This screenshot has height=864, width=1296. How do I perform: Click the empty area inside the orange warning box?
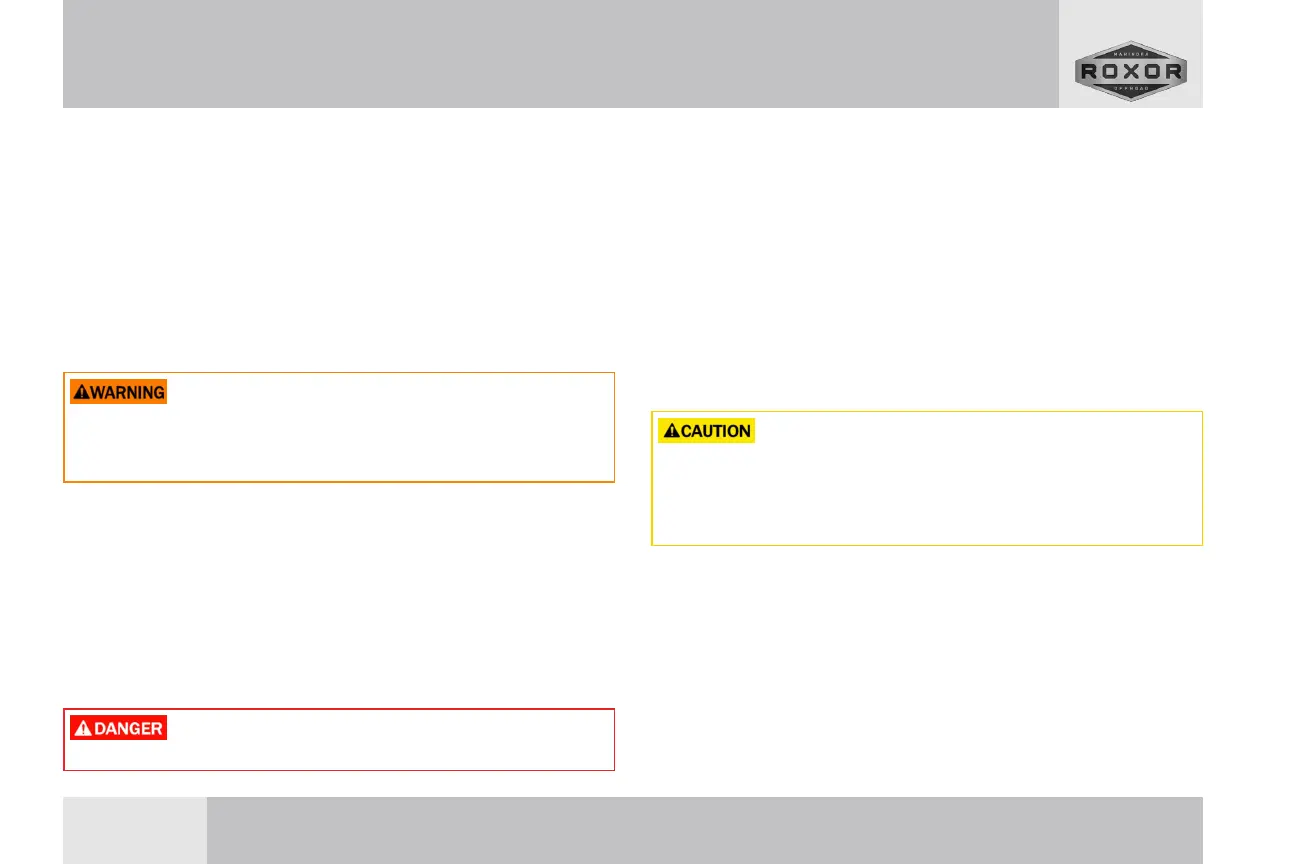tap(338, 440)
